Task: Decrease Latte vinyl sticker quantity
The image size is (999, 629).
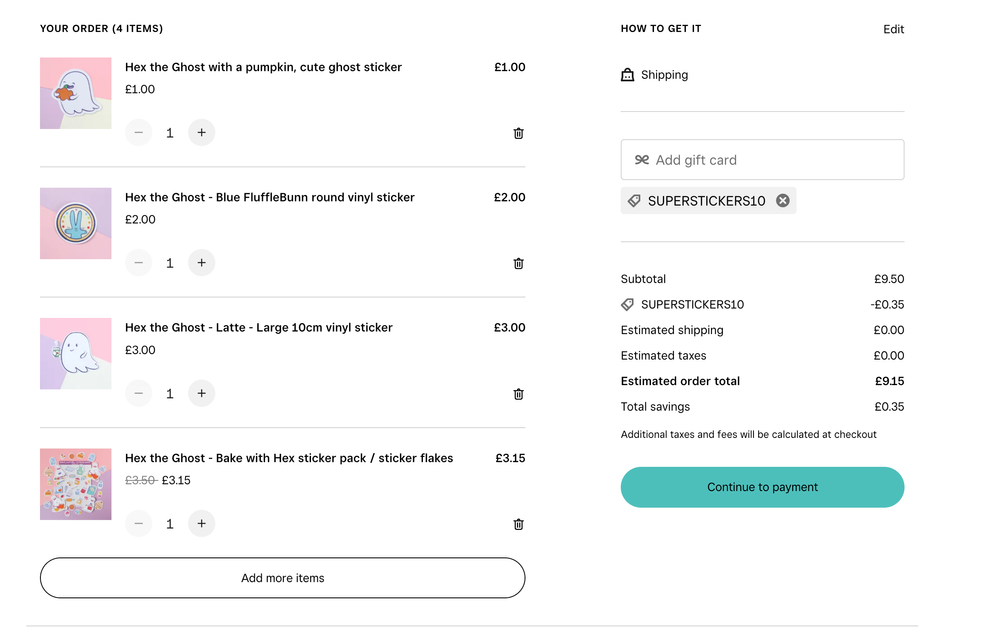Action: point(139,393)
